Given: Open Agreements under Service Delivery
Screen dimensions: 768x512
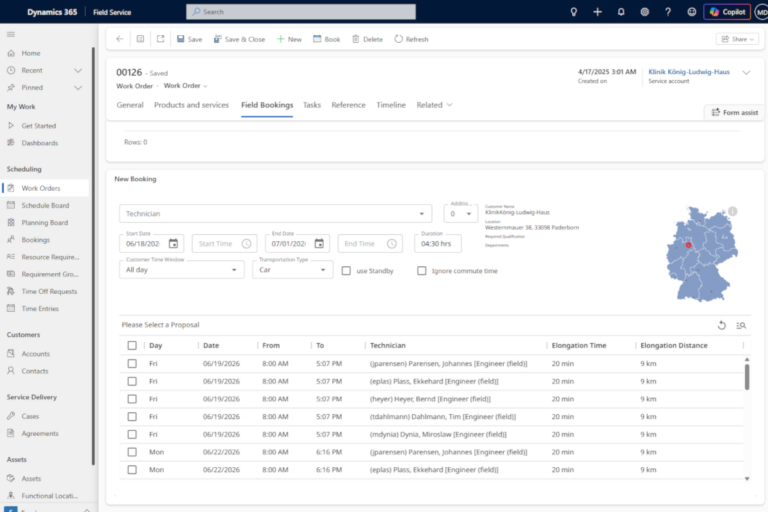Looking at the screenshot, I should 40,434.
